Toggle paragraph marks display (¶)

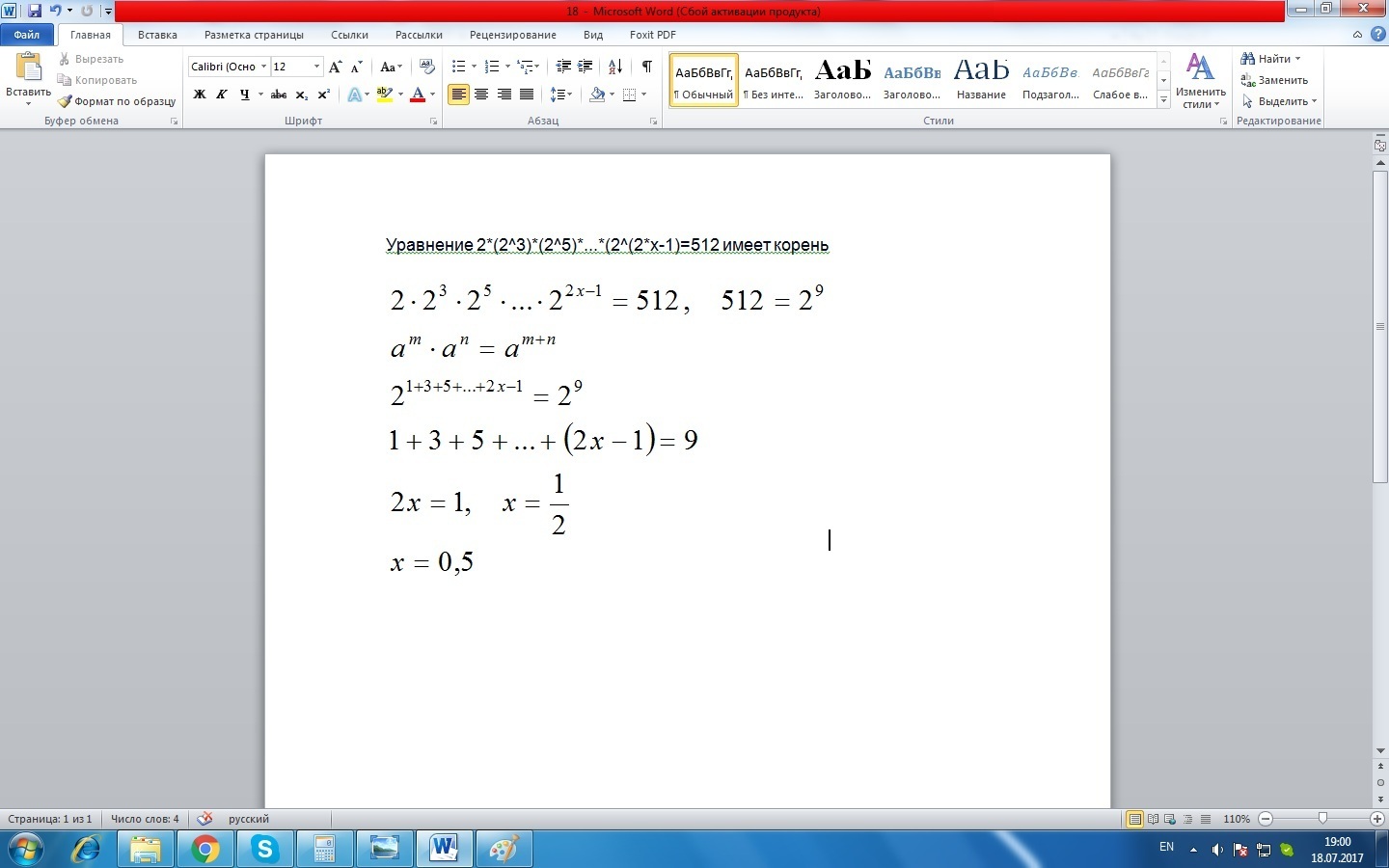(x=647, y=66)
